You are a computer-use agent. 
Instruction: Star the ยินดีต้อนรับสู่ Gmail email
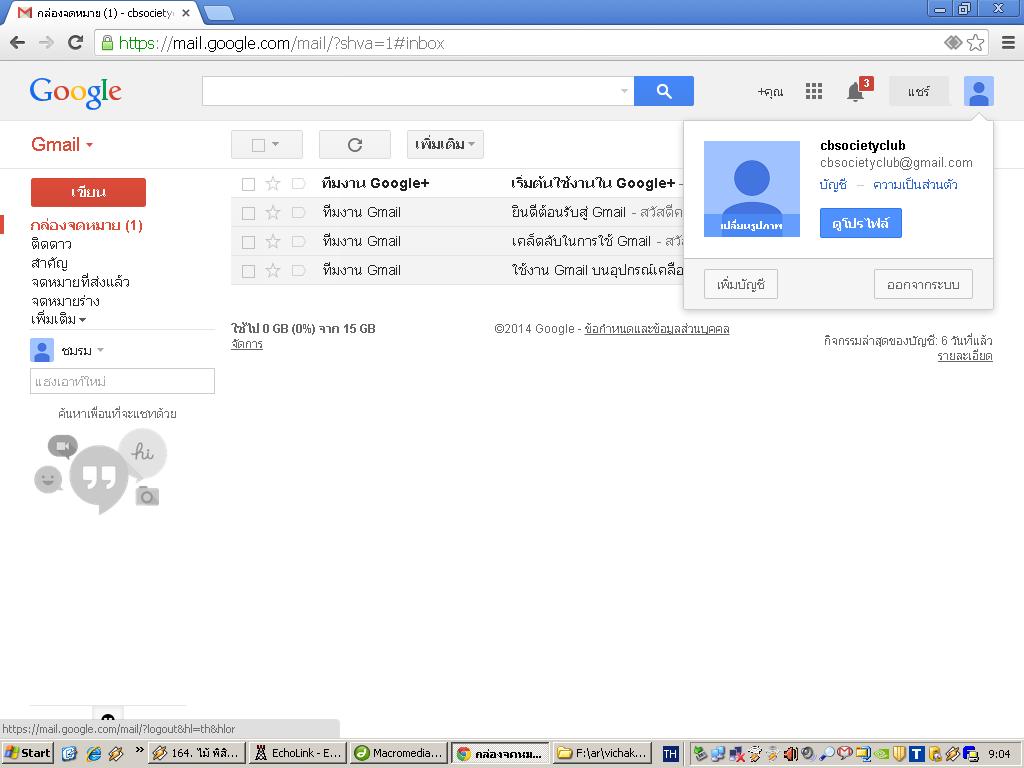tap(273, 212)
